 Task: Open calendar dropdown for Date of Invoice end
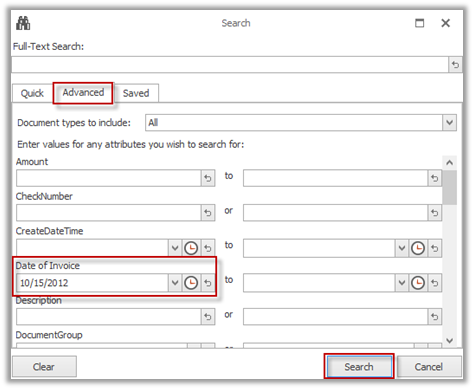(x=402, y=283)
